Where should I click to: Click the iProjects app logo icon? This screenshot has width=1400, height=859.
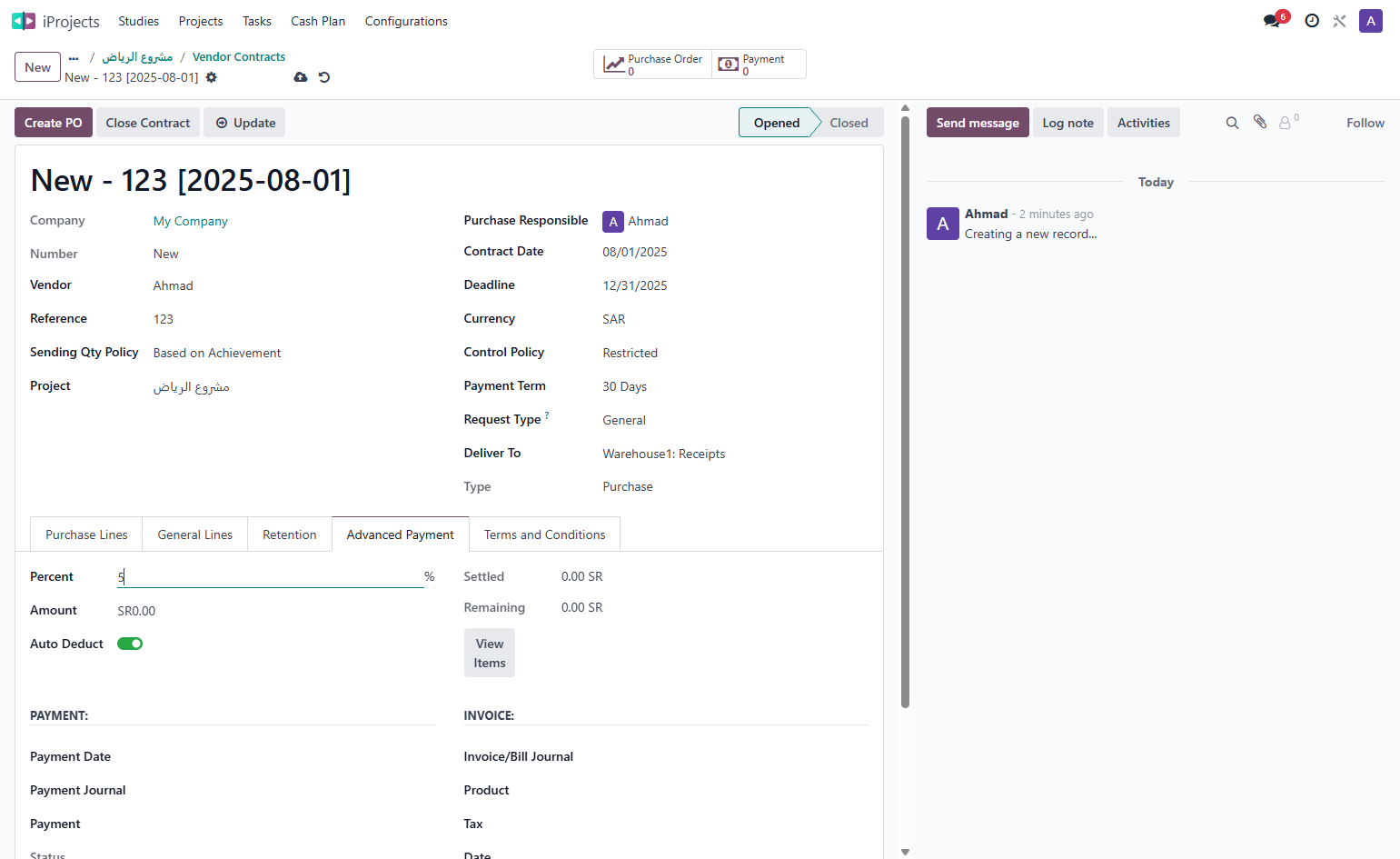24,21
